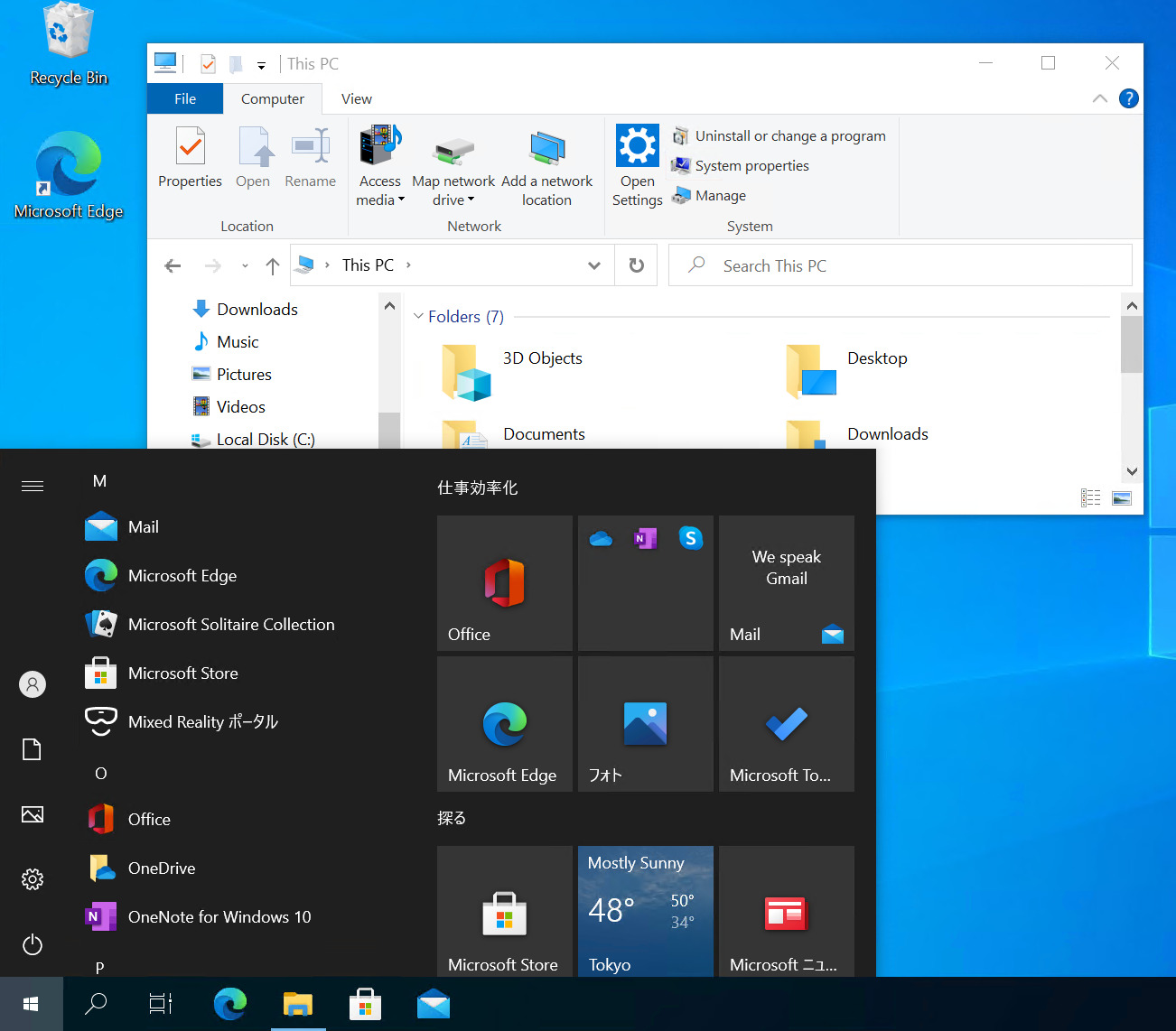Open the recent locations dropdown

pos(245,265)
